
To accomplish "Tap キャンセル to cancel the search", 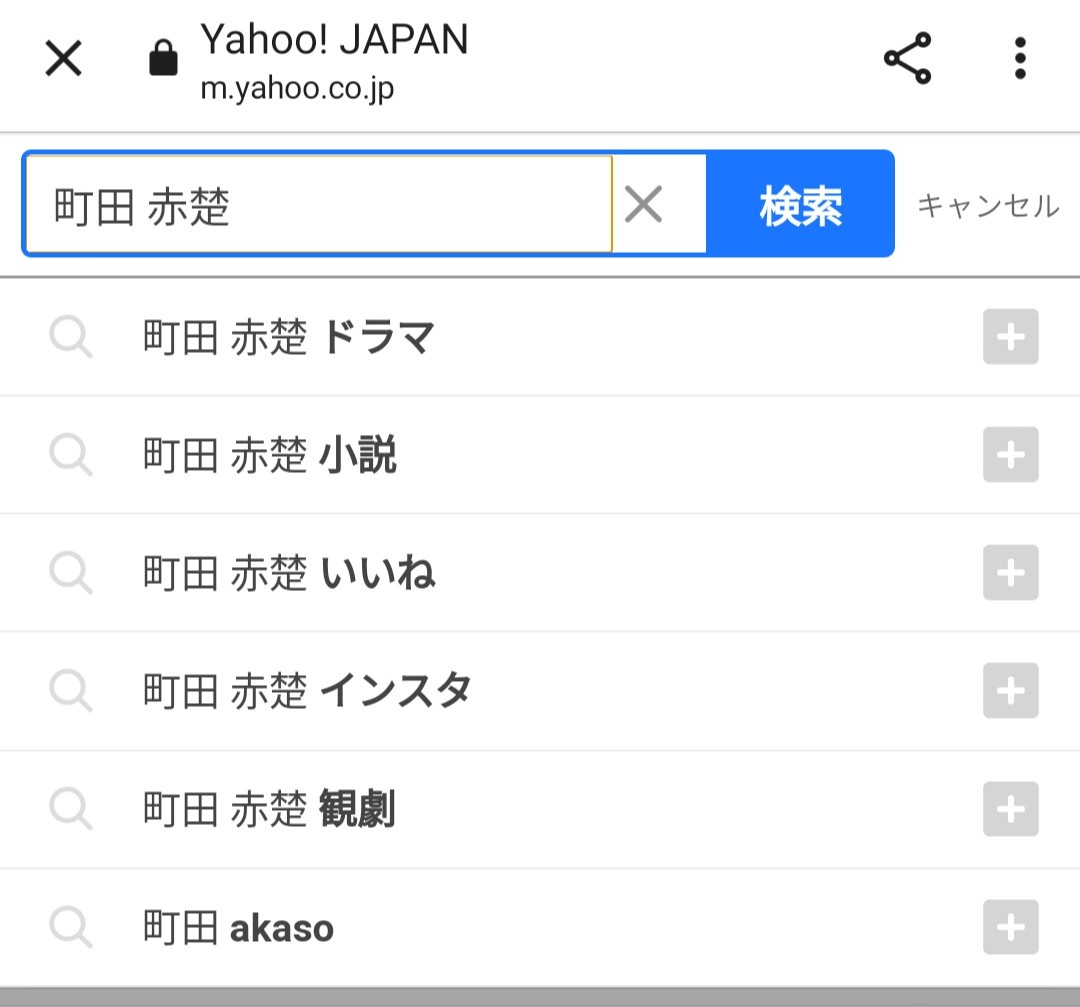I will coord(988,205).
